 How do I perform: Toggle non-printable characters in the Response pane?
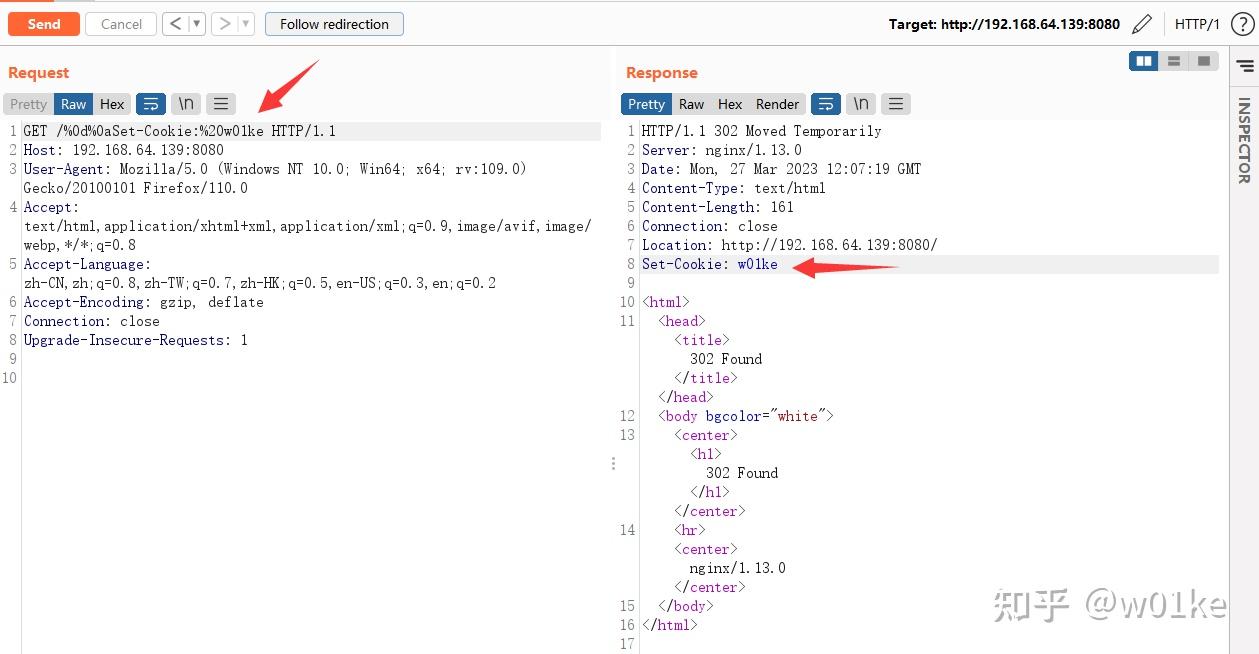tap(860, 104)
